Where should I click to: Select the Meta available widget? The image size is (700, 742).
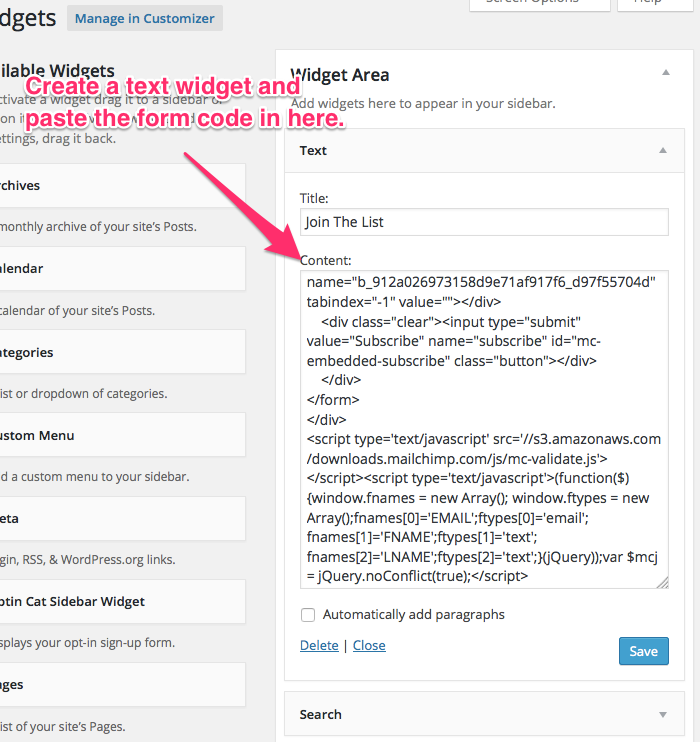tap(120, 519)
